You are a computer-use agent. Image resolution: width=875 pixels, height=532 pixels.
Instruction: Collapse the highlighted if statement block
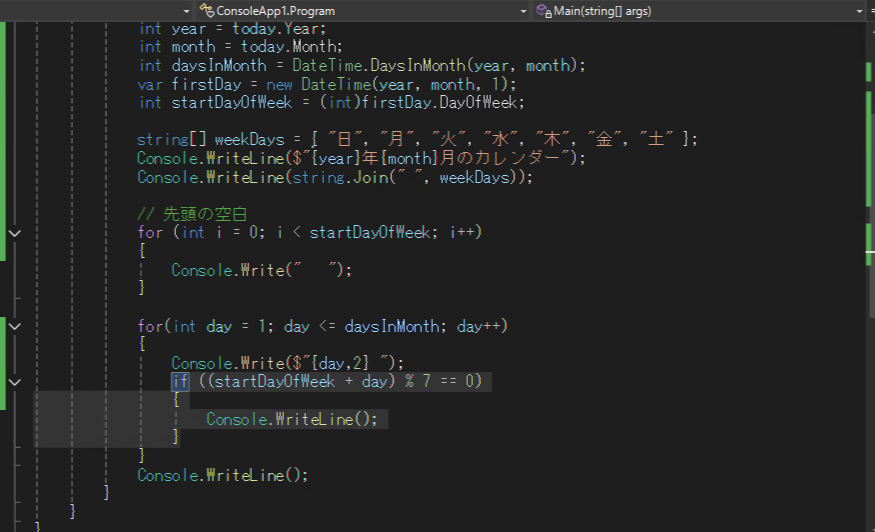tap(14, 382)
